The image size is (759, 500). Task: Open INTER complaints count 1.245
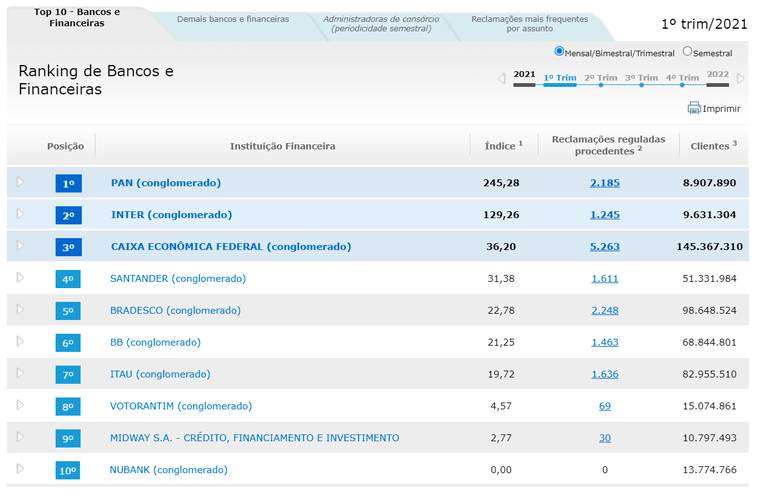tap(605, 215)
